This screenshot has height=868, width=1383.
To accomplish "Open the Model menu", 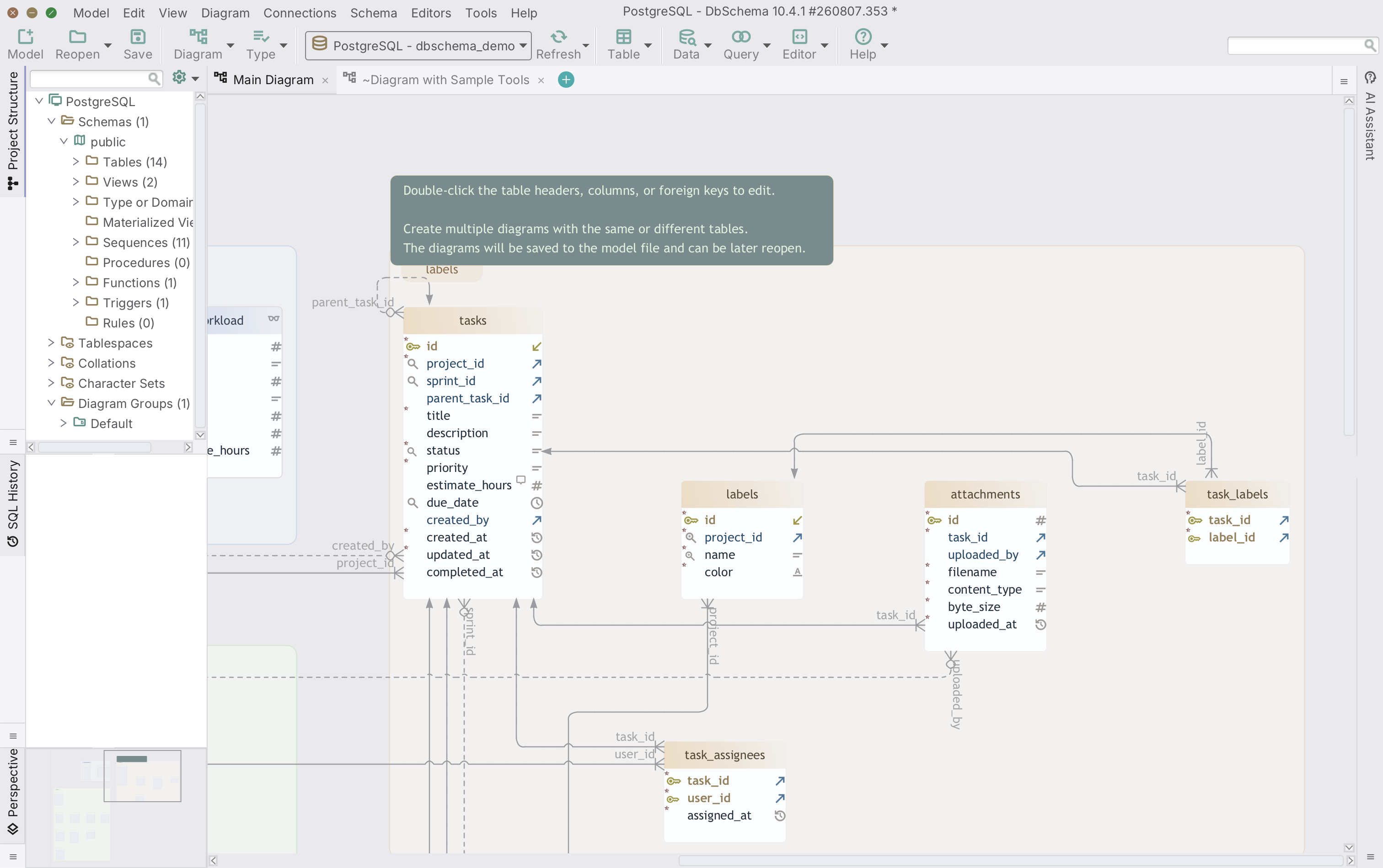I will click(x=91, y=13).
